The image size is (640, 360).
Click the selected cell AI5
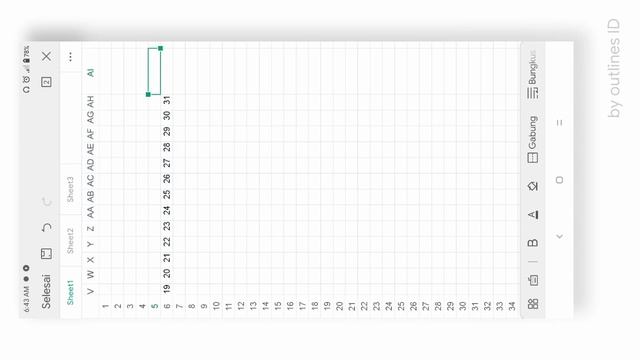(x=154, y=71)
